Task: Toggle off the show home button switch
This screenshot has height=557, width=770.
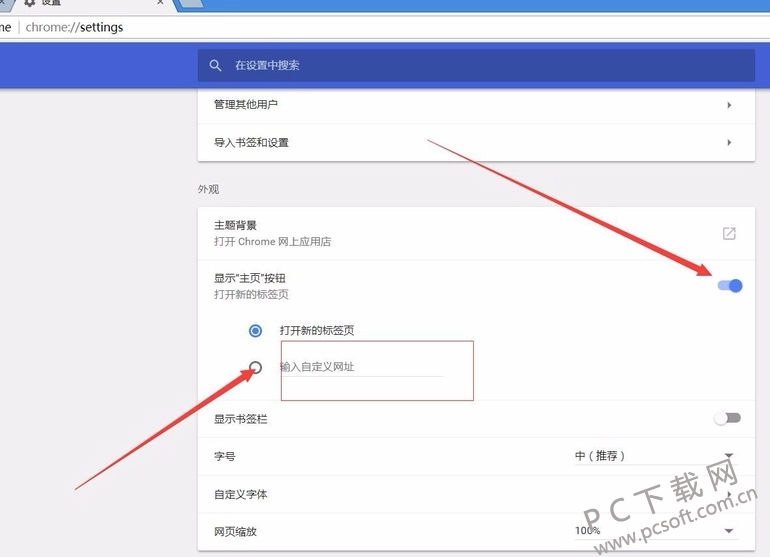Action: [730, 285]
